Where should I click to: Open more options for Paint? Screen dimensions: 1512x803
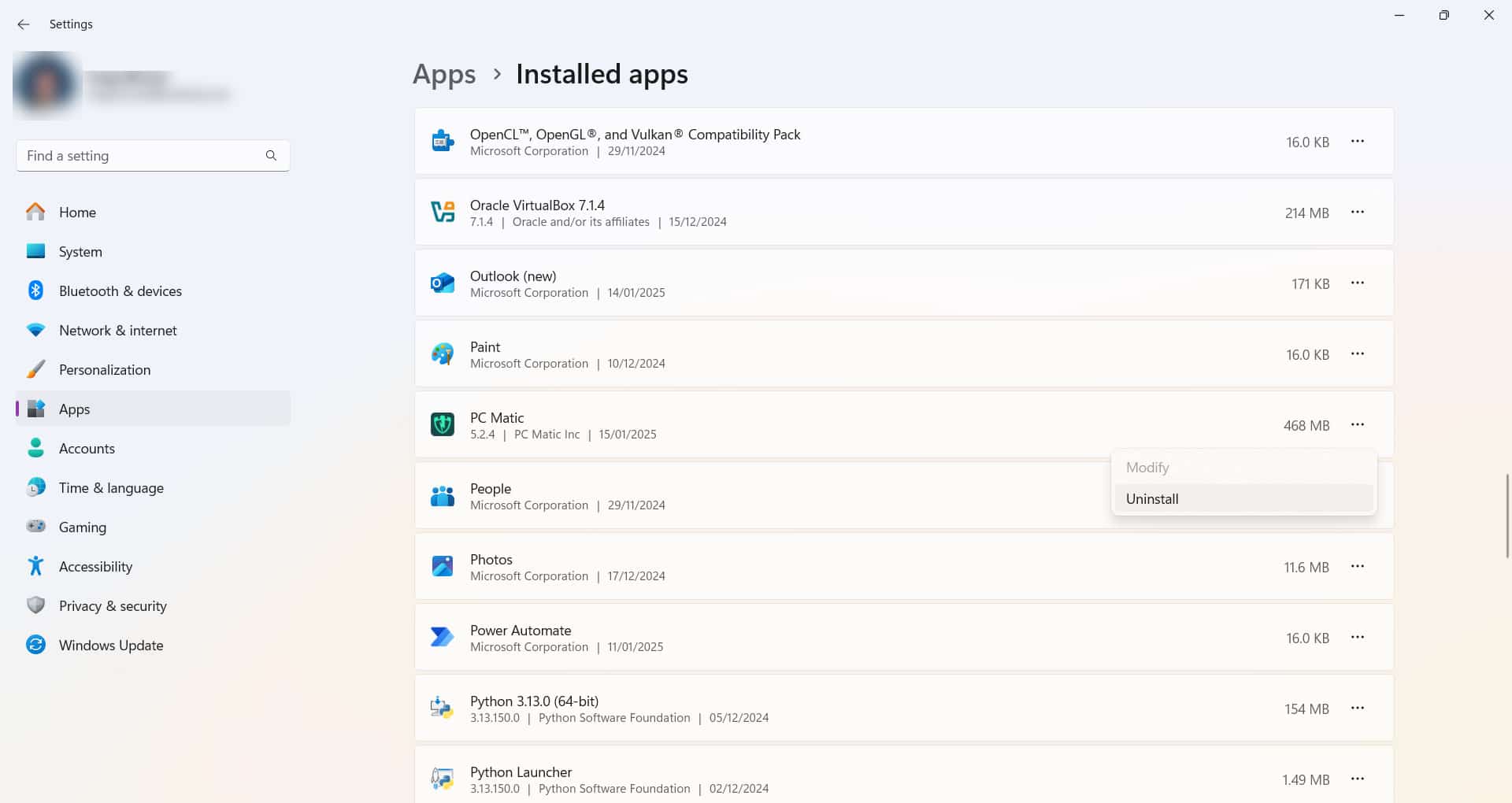tap(1357, 353)
